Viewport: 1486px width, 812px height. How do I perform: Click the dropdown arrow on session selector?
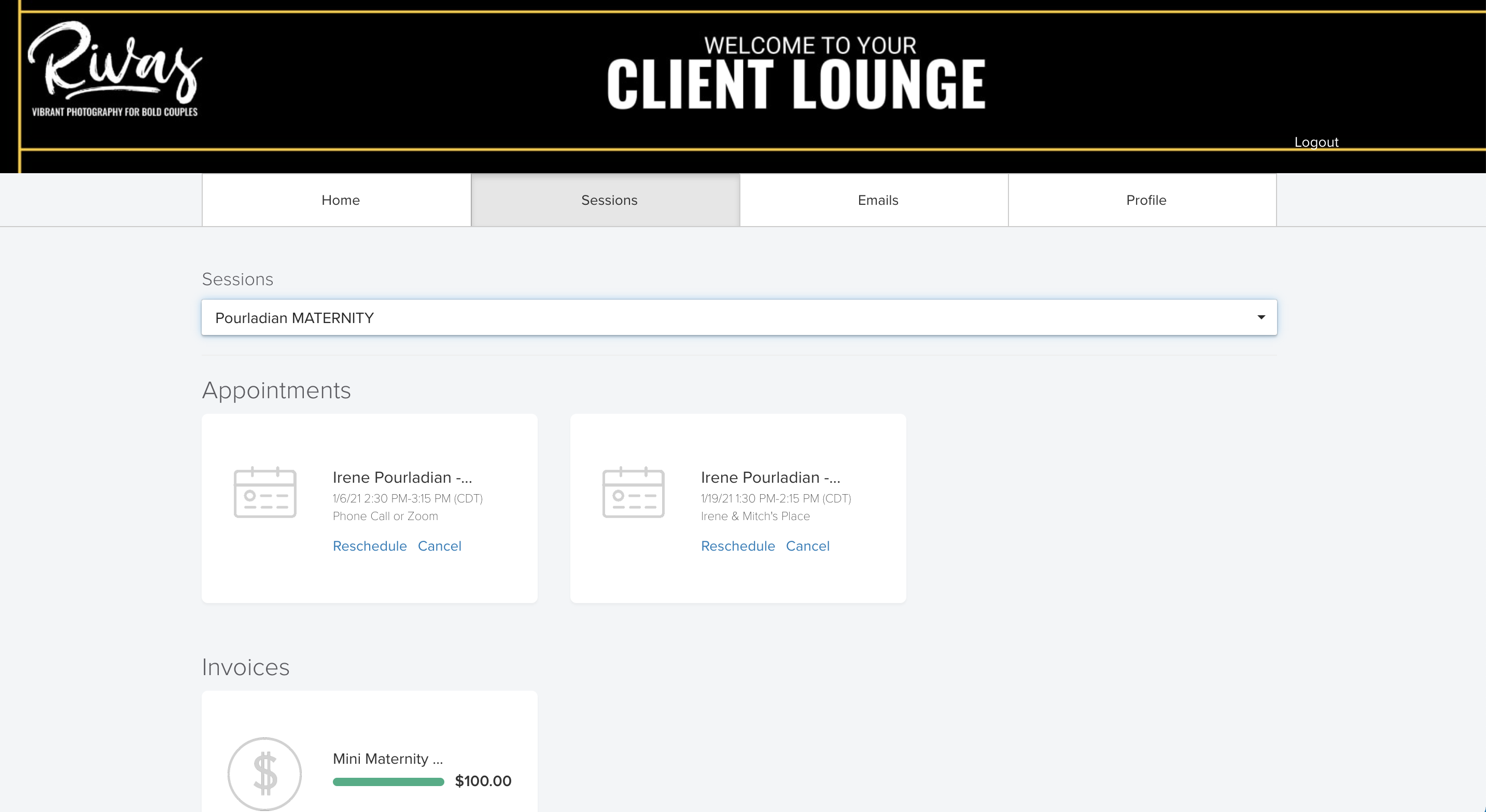click(x=1261, y=317)
